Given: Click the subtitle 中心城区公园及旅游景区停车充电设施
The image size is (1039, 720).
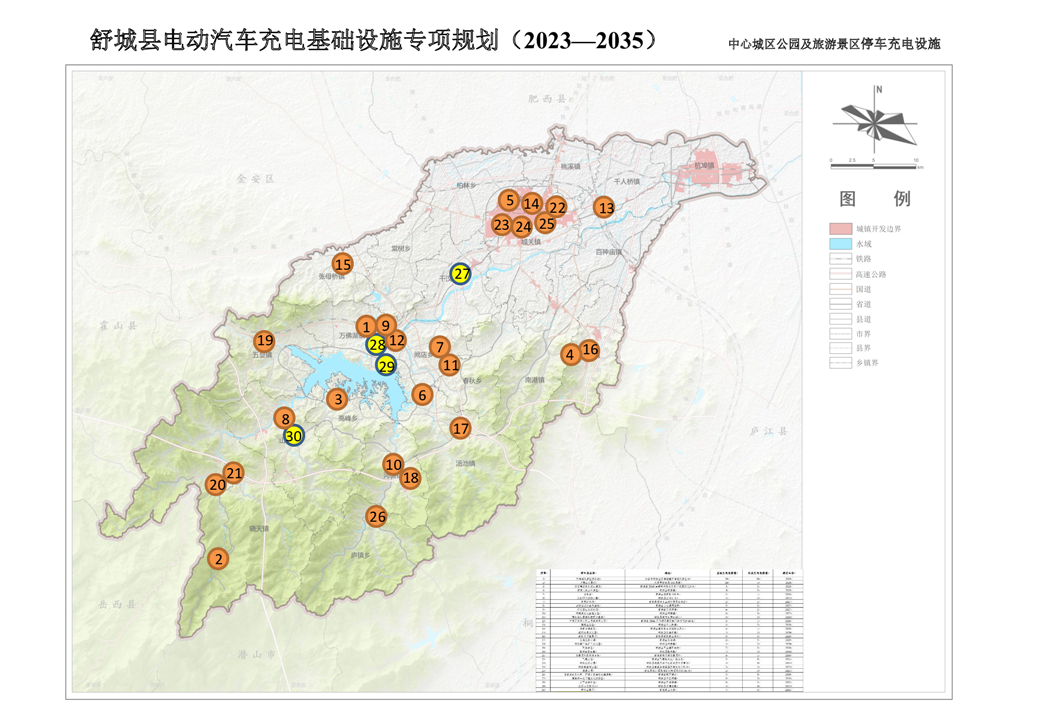Looking at the screenshot, I should click(834, 44).
